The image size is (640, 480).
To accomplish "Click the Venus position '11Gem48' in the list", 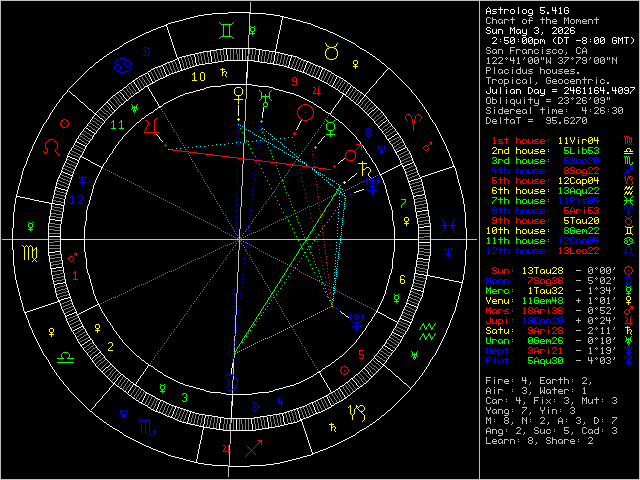I will pos(542,301).
